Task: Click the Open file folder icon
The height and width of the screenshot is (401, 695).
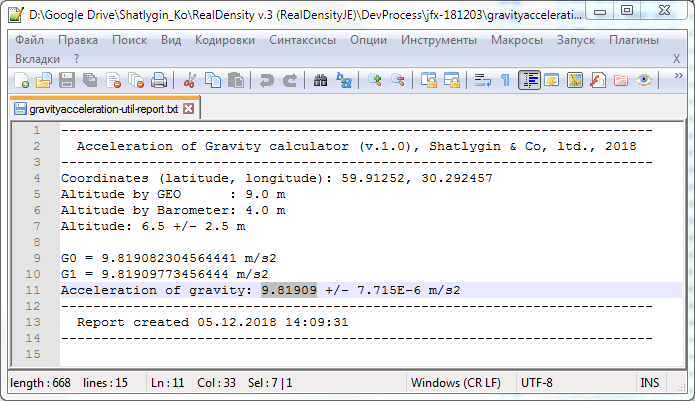Action: click(44, 81)
